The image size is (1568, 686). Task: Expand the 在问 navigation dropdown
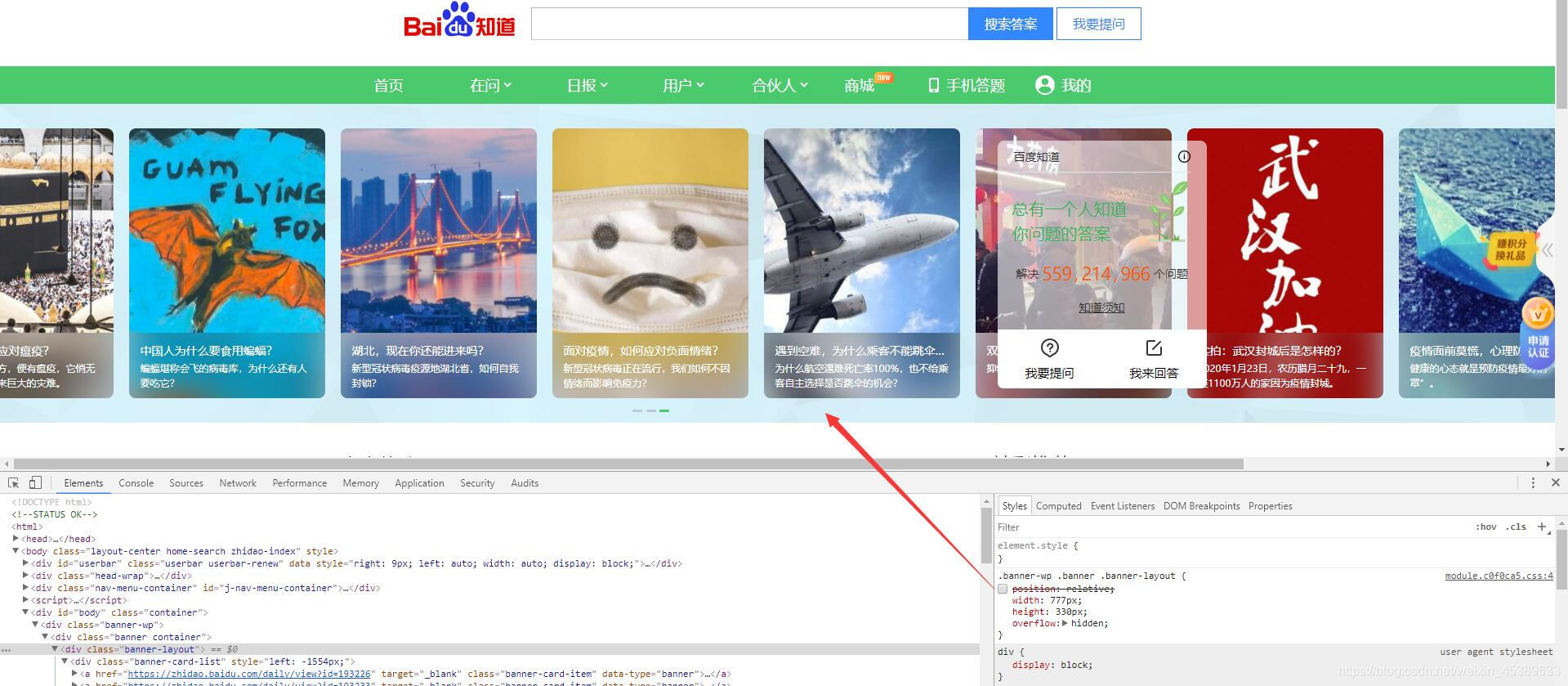(x=490, y=85)
